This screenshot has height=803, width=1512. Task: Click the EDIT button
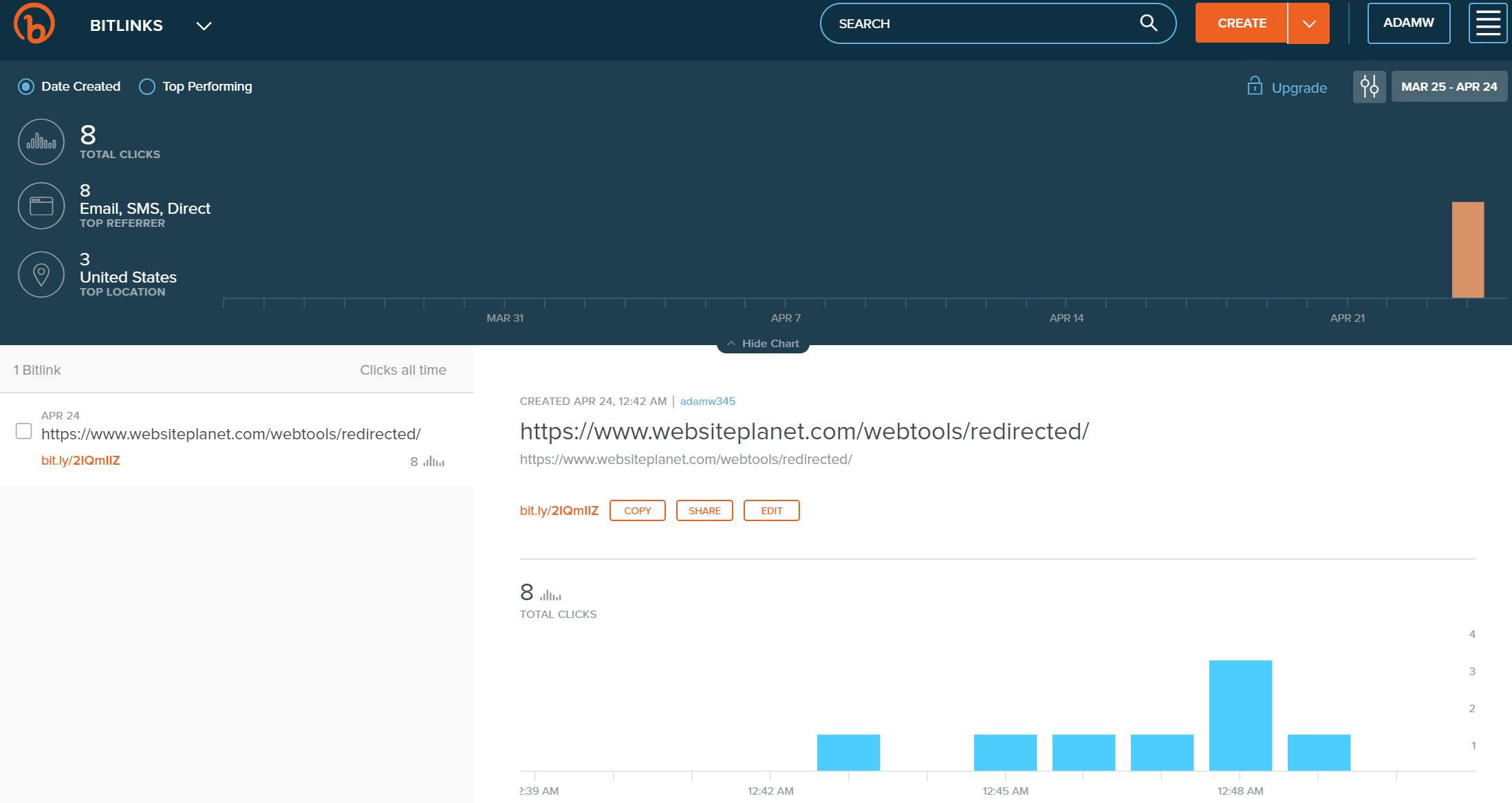772,511
